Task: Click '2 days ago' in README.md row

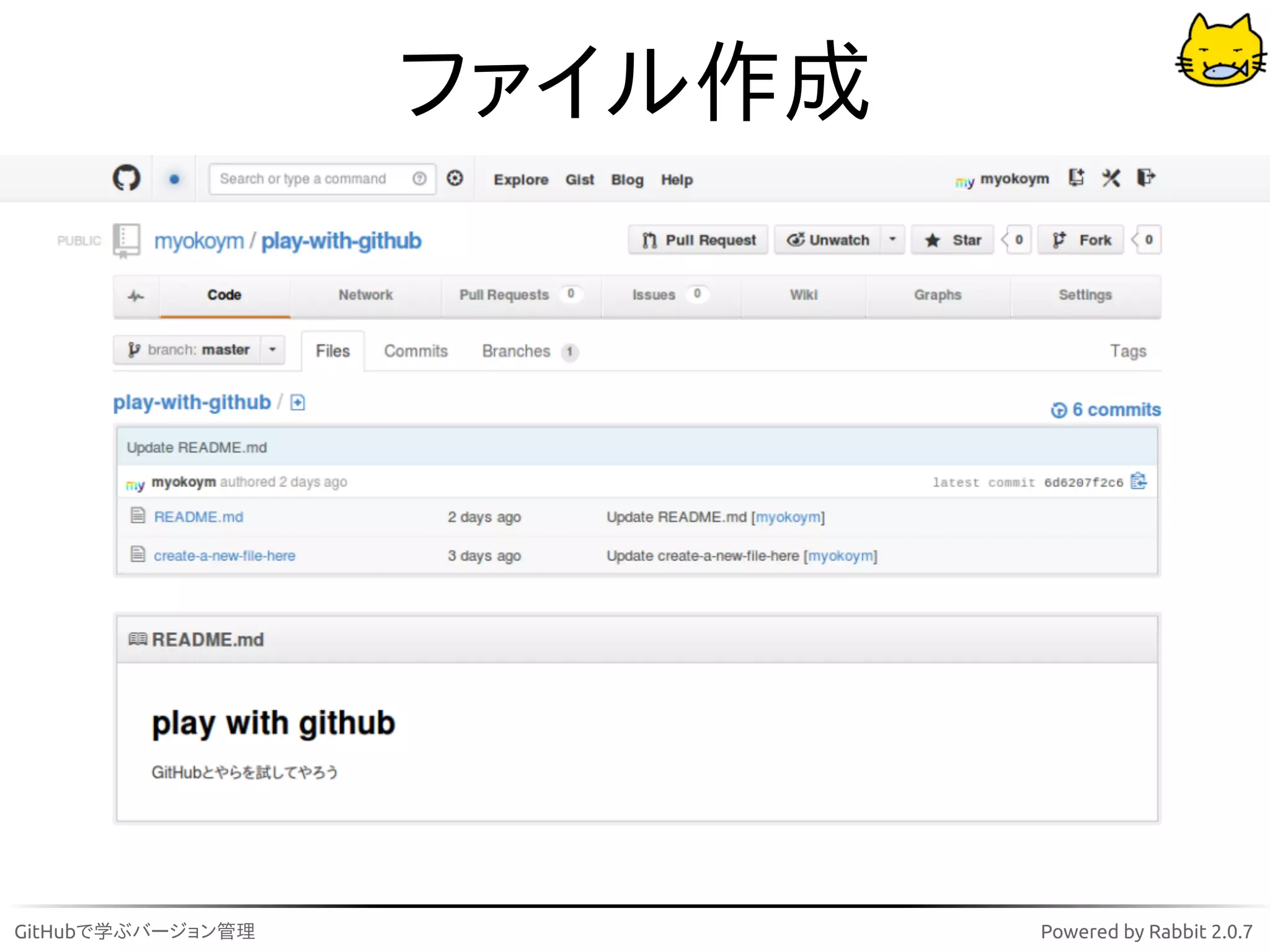Action: pyautogui.click(x=484, y=518)
